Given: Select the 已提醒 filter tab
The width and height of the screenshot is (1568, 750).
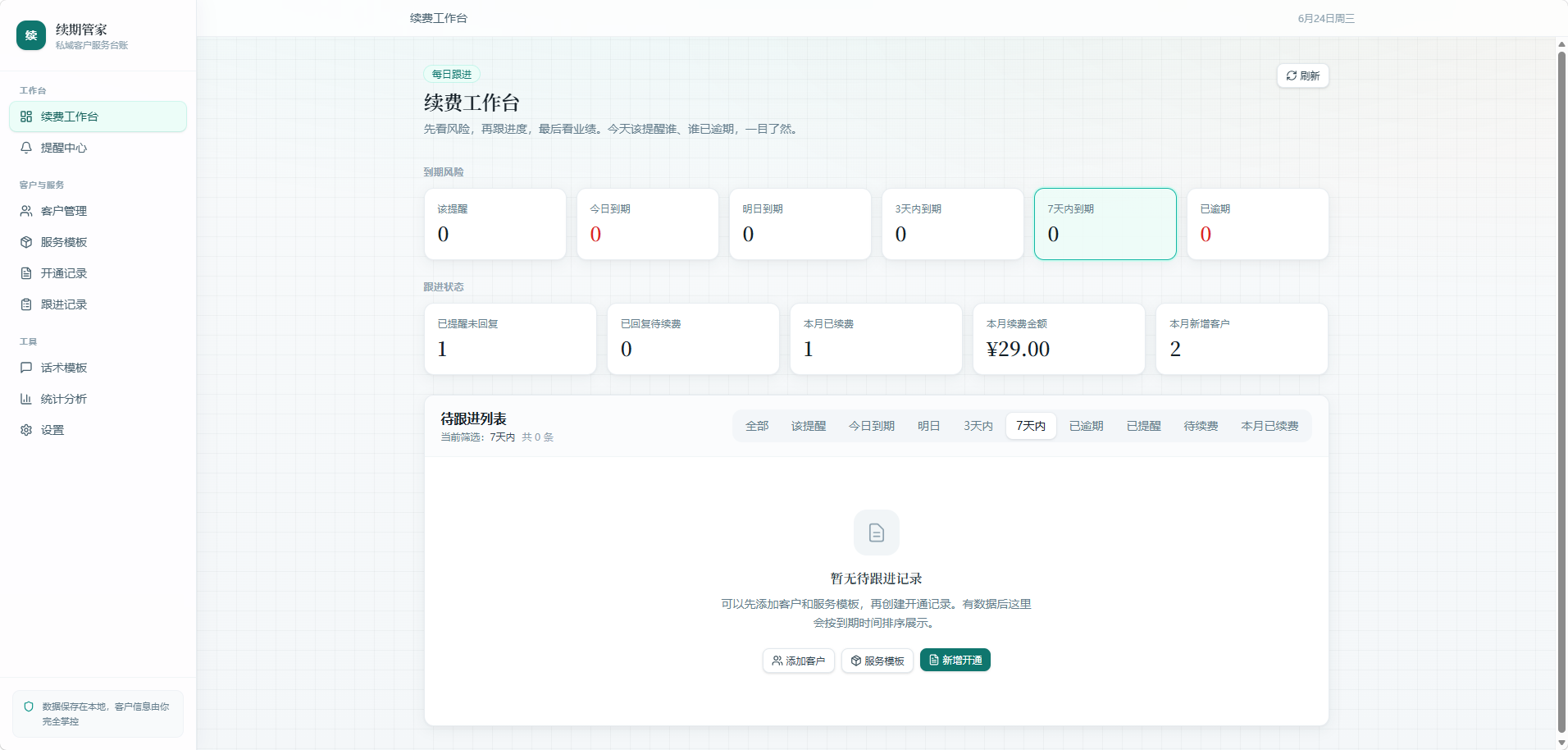Looking at the screenshot, I should [x=1144, y=426].
